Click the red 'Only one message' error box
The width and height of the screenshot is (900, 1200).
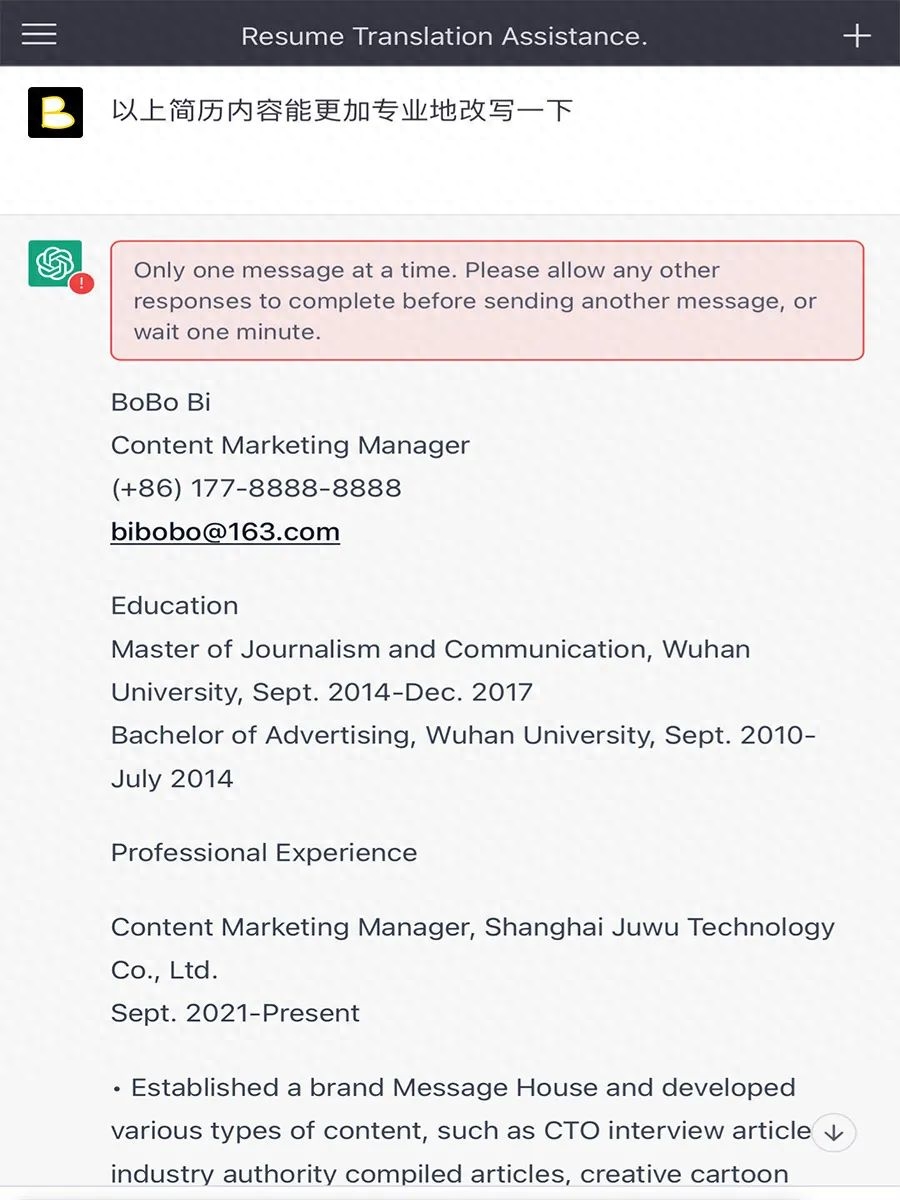point(487,300)
